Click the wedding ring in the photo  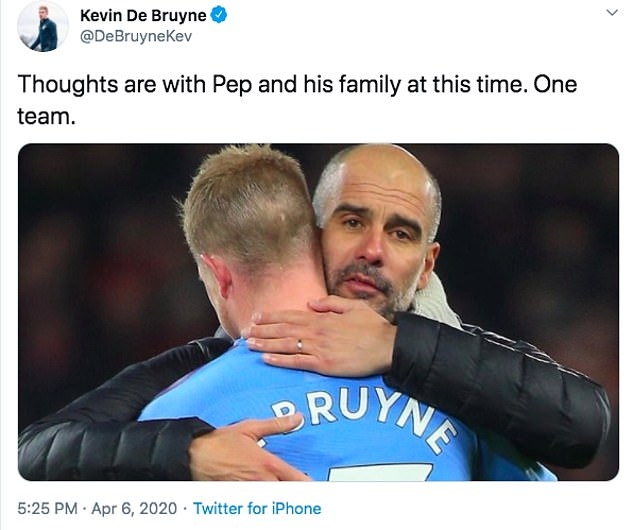pos(298,345)
